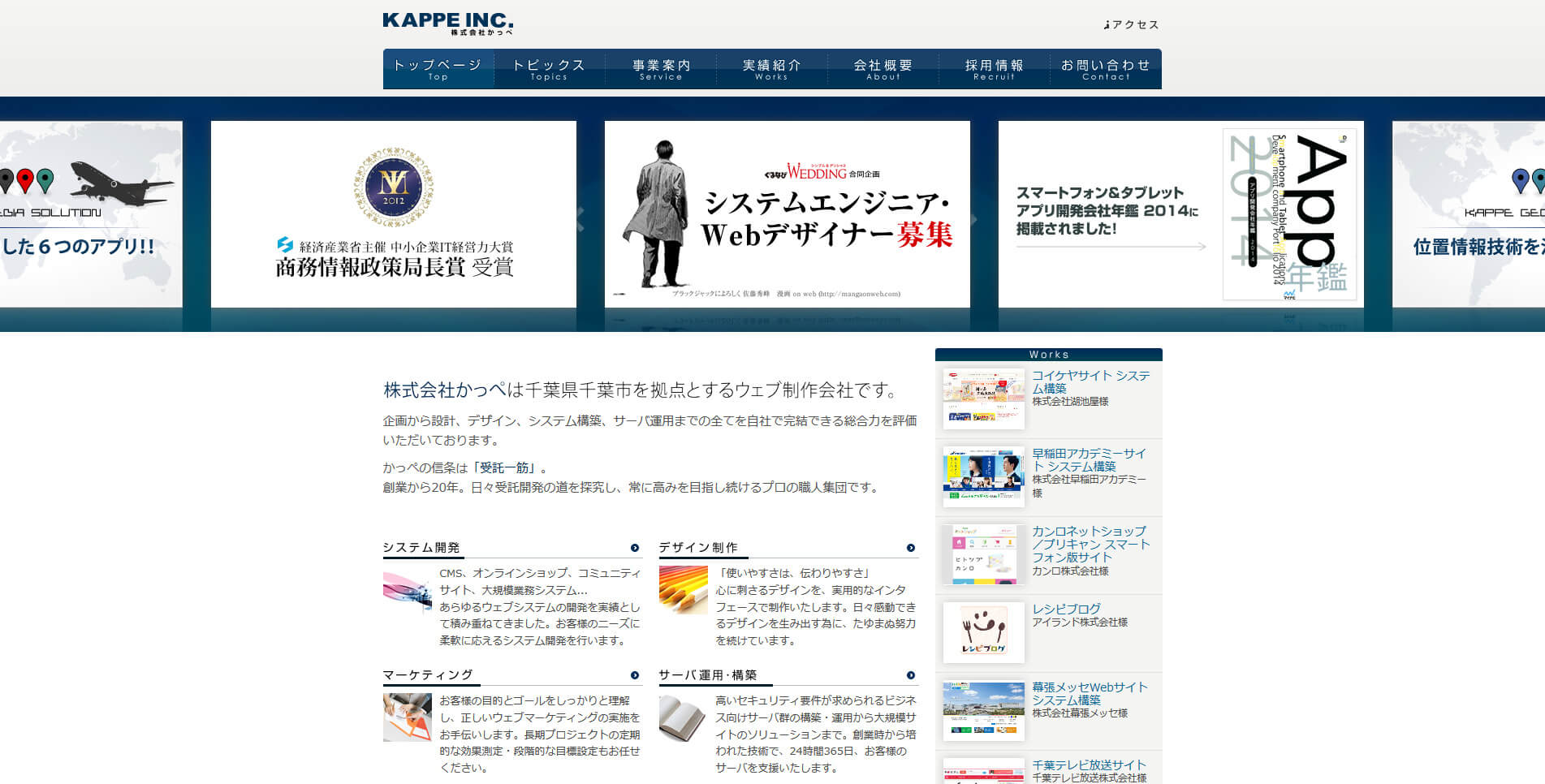Open the レシピブログ link
This screenshot has width=1545, height=784.
[1067, 610]
